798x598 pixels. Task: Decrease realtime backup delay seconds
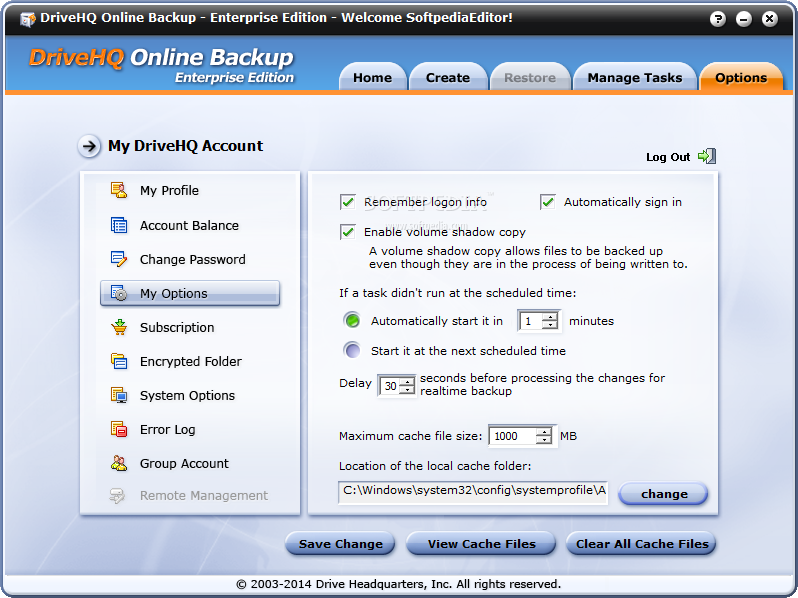pyautogui.click(x=407, y=390)
